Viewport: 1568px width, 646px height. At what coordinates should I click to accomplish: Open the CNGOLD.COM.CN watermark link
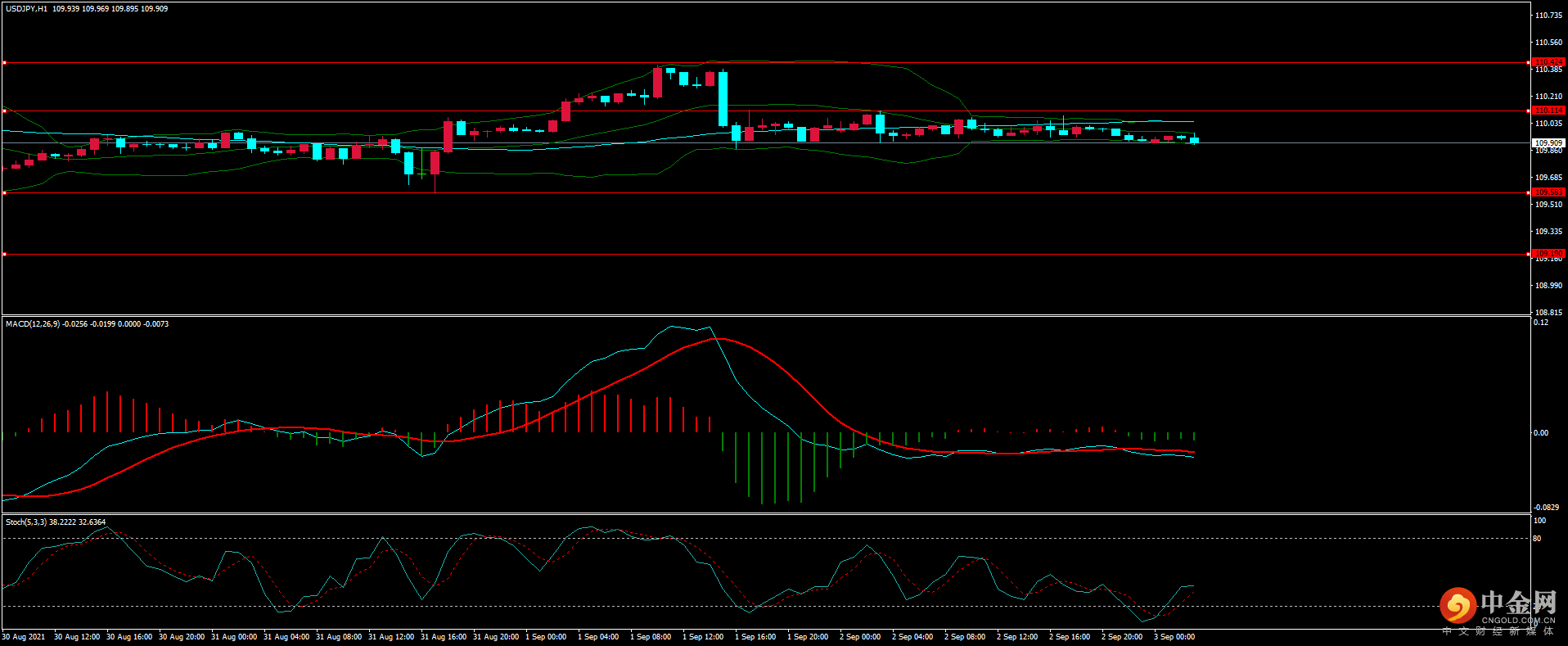(x=1517, y=621)
